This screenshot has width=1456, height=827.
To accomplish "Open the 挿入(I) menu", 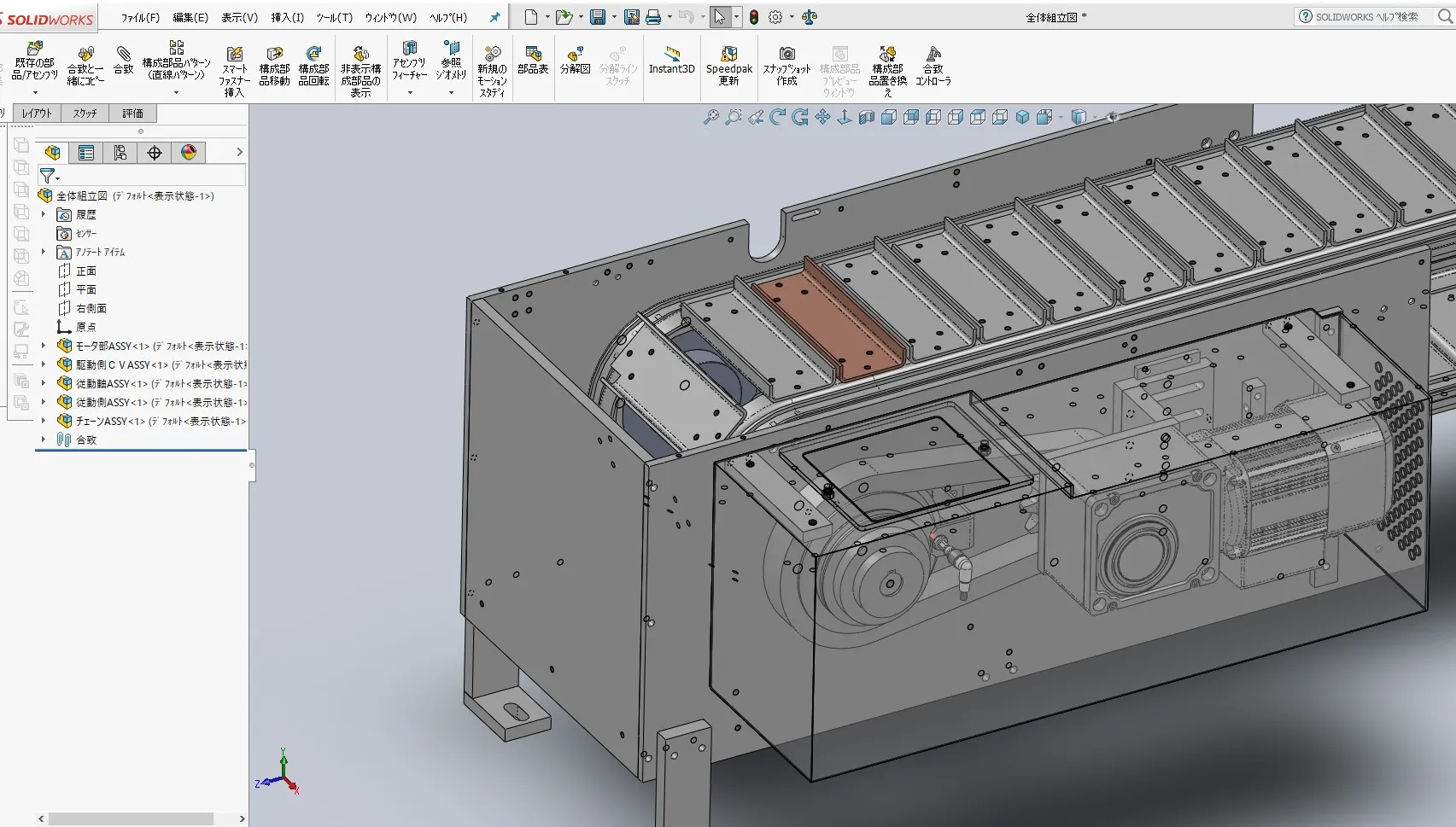I will click(x=287, y=17).
